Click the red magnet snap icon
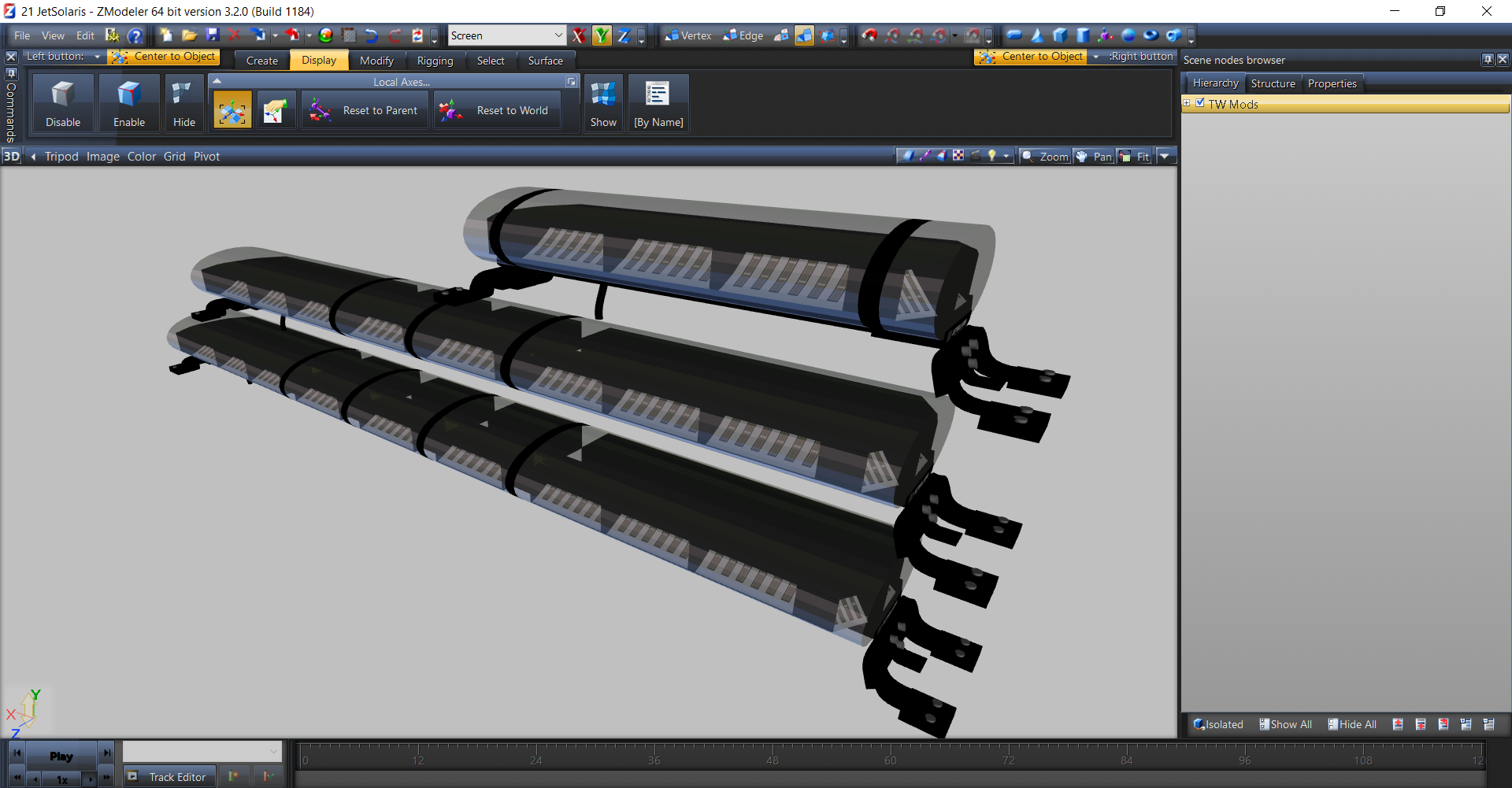The width and height of the screenshot is (1512, 788). (869, 35)
